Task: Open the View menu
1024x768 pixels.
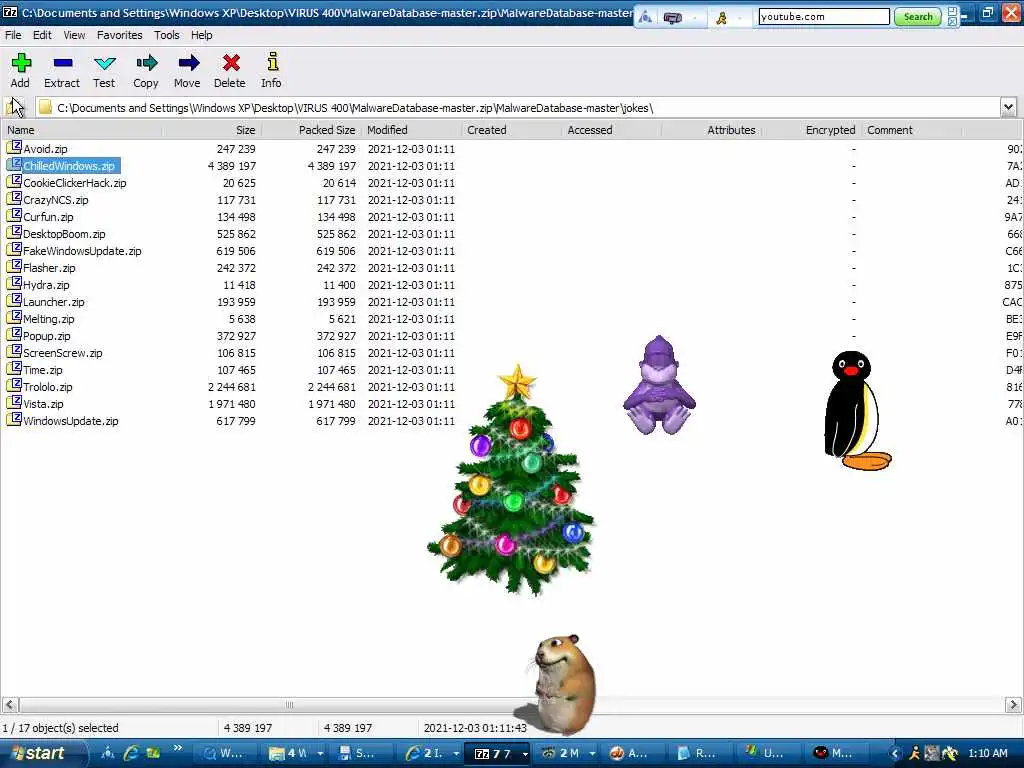Action: coord(74,35)
